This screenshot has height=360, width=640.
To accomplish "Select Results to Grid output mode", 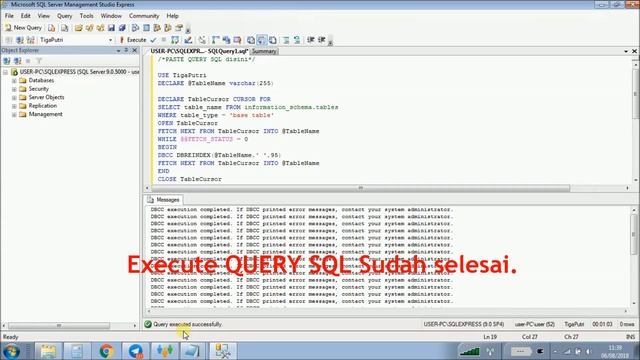I will point(262,40).
